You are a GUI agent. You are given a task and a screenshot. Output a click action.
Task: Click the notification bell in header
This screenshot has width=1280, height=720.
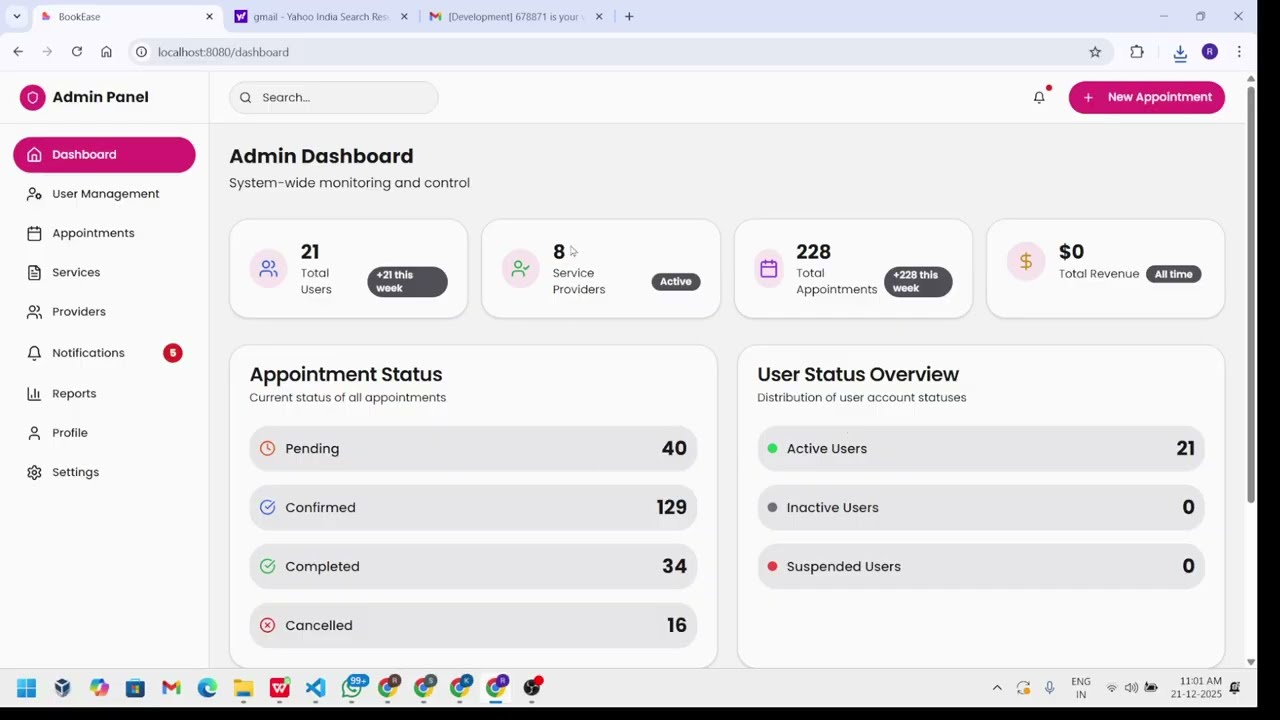[x=1039, y=97]
